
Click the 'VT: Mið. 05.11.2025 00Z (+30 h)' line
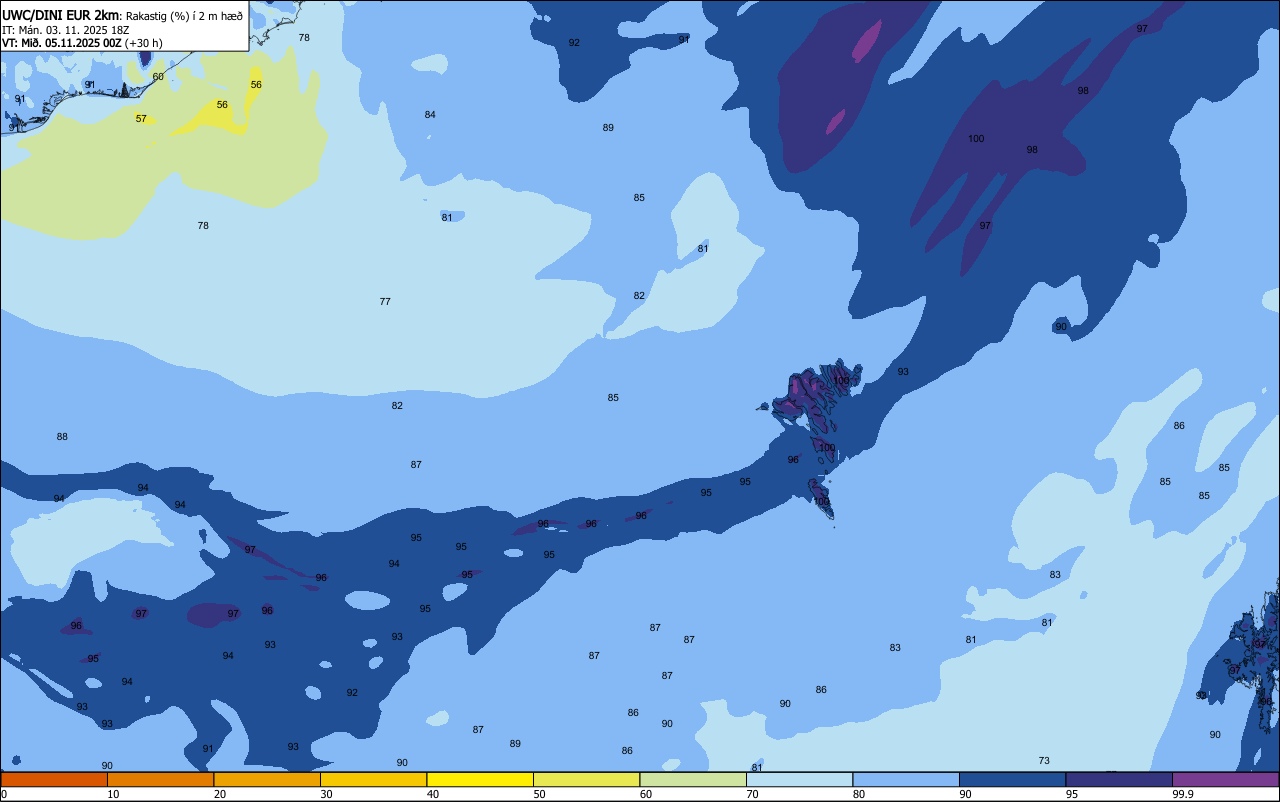[x=82, y=43]
